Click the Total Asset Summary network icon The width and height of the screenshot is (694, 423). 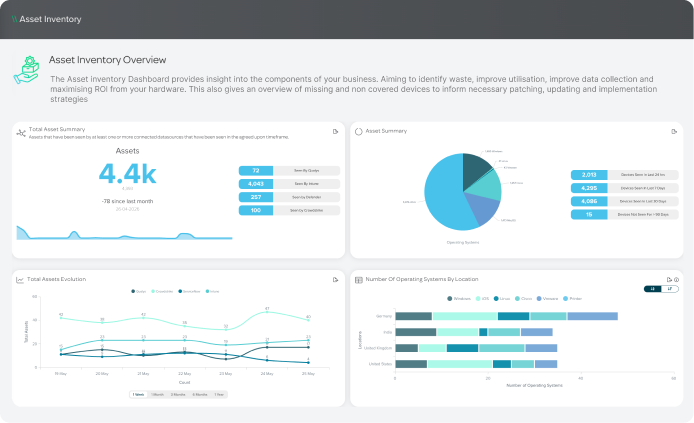click(x=21, y=132)
